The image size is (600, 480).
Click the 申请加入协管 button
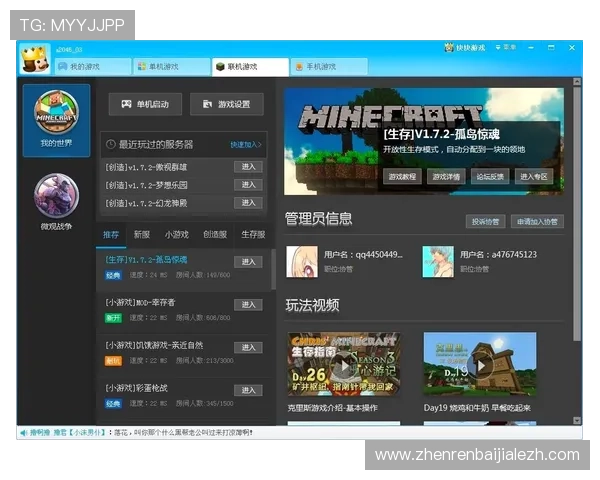coord(537,222)
